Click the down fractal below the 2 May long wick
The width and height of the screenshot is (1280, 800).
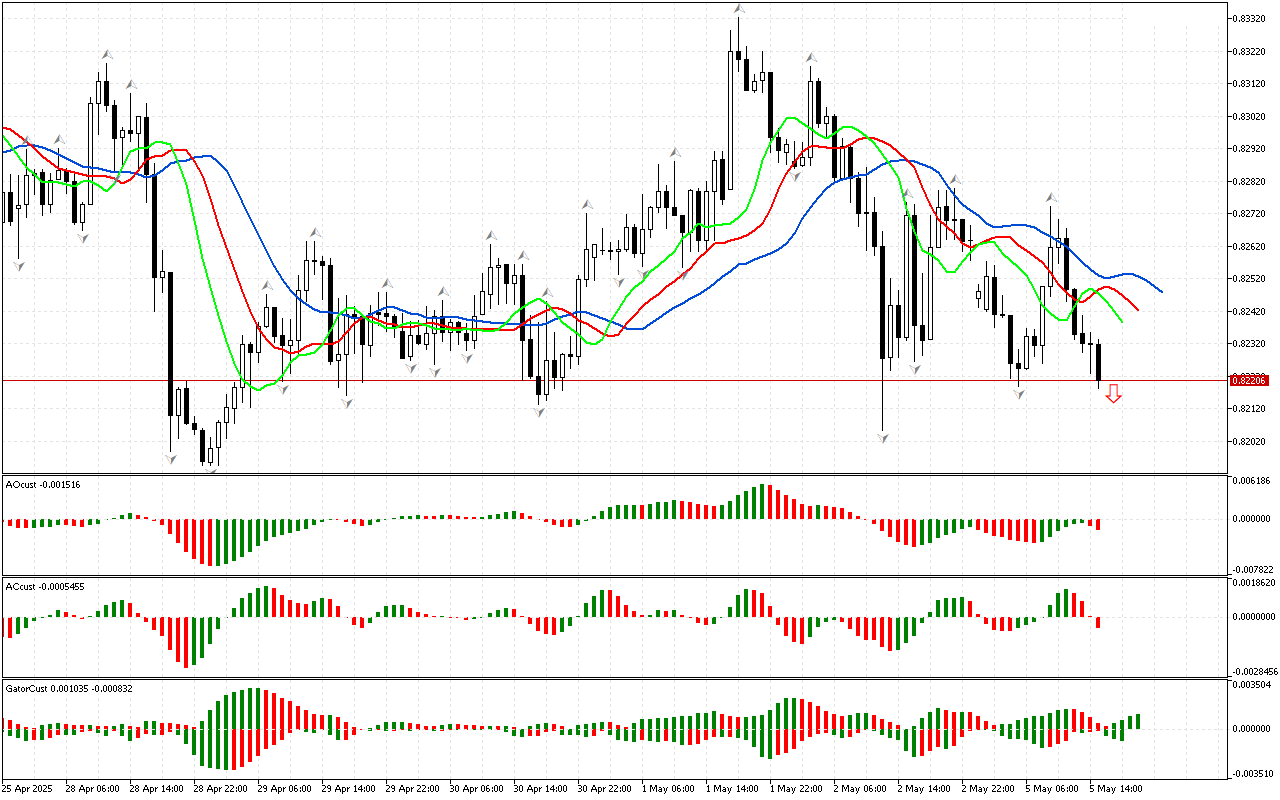click(883, 438)
